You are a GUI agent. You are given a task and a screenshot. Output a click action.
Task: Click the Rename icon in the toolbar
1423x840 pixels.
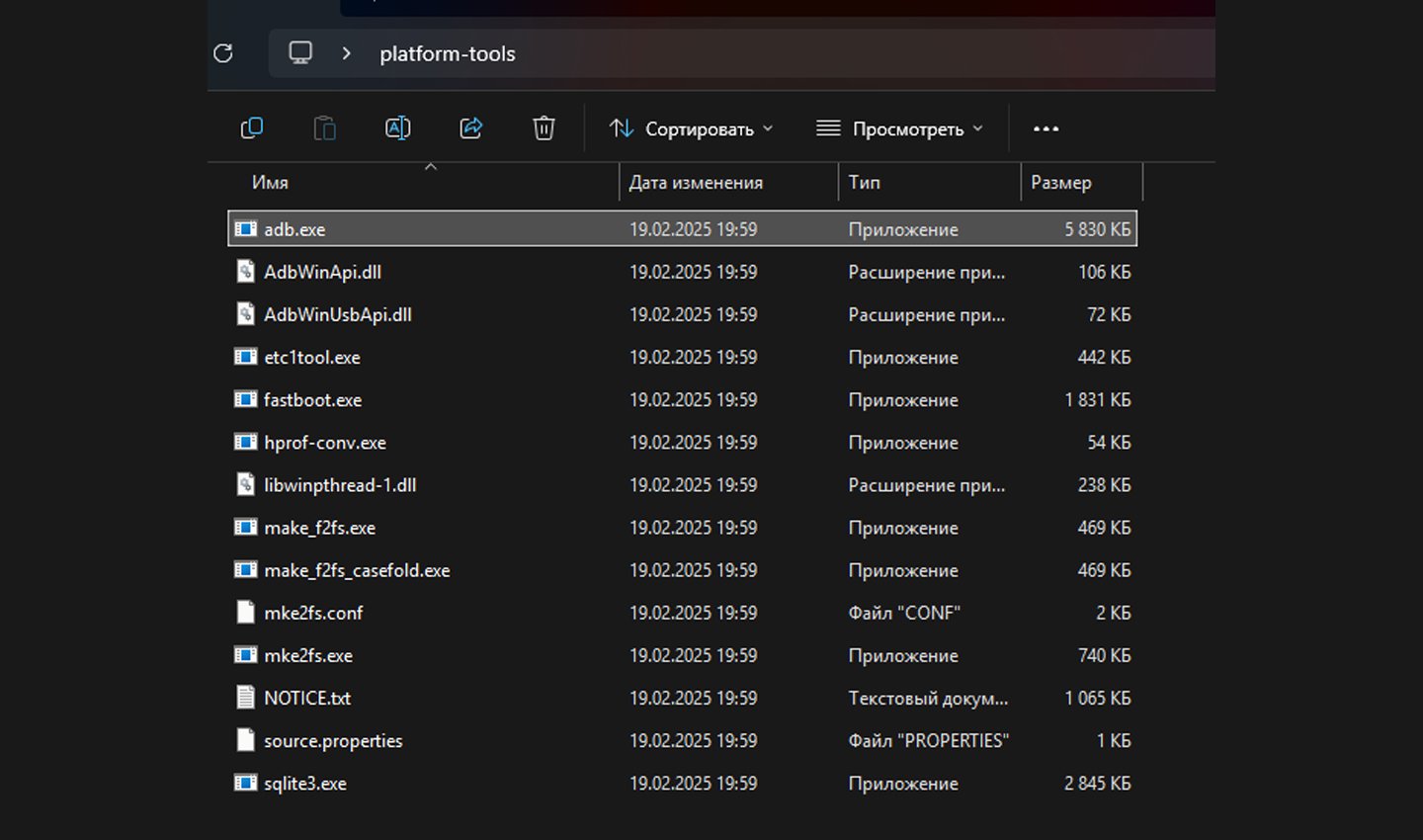pyautogui.click(x=397, y=127)
